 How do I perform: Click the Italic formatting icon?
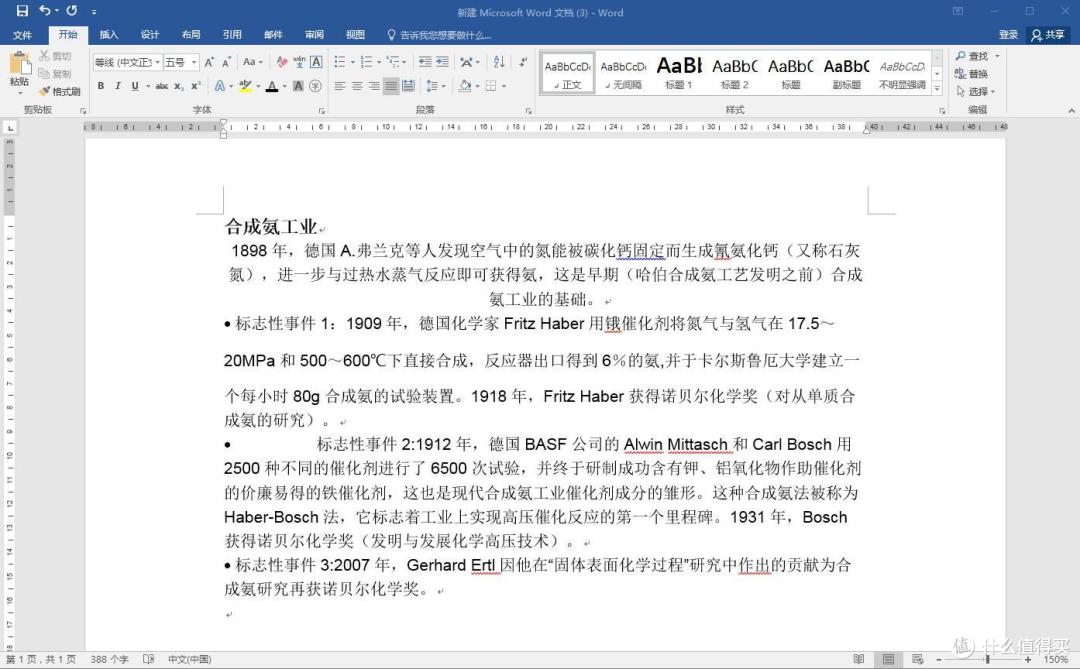[118, 85]
